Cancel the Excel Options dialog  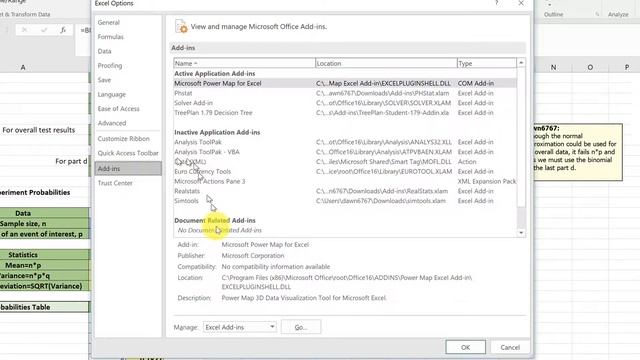(x=510, y=347)
